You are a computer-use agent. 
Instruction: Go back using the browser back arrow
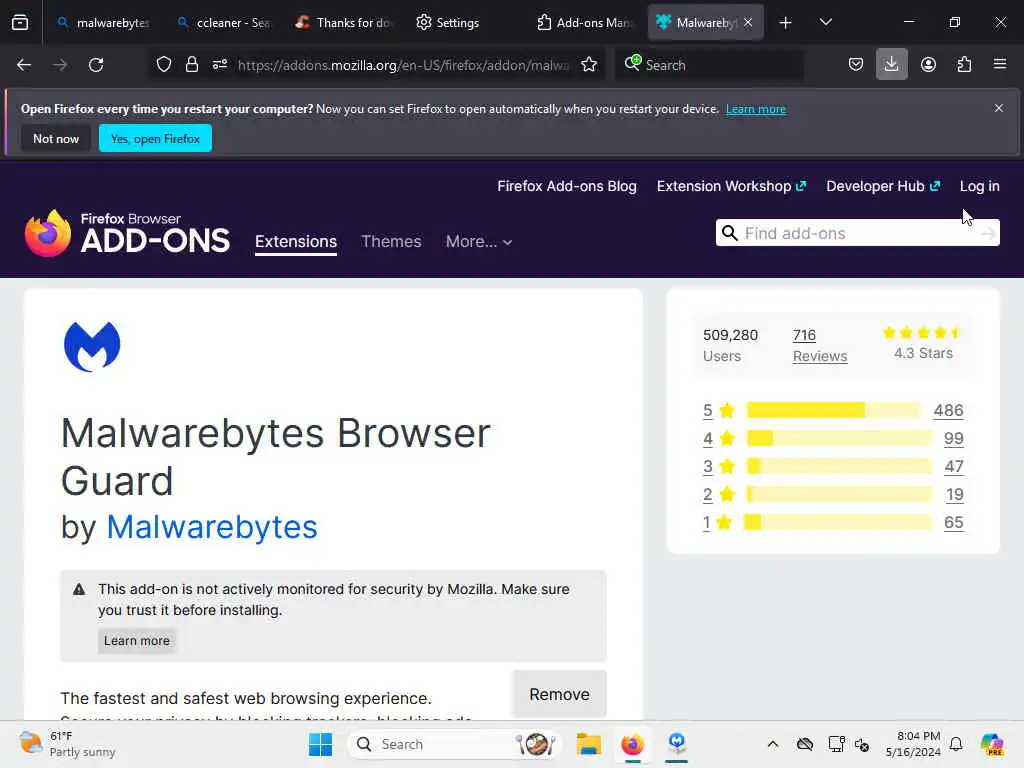click(x=24, y=65)
